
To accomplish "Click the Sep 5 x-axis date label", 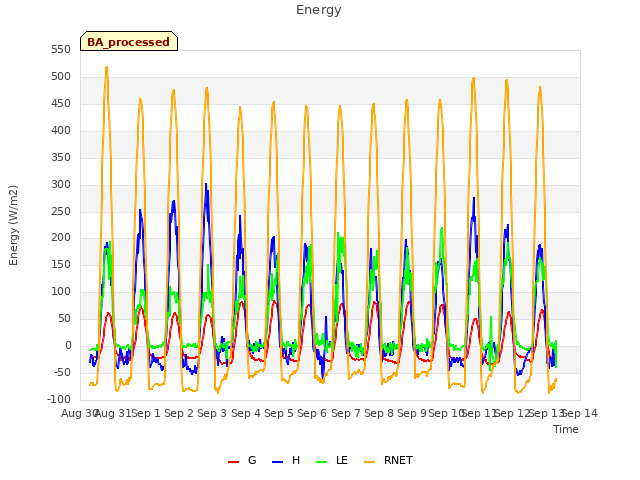I will 279,413.
